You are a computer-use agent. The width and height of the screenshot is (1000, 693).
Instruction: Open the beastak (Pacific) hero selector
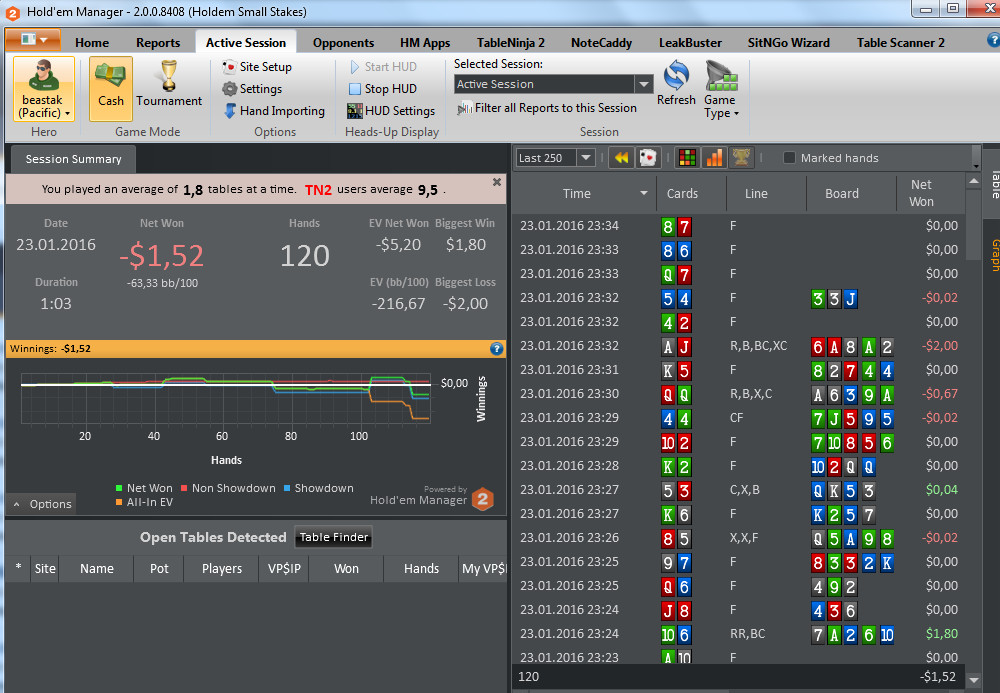[43, 89]
